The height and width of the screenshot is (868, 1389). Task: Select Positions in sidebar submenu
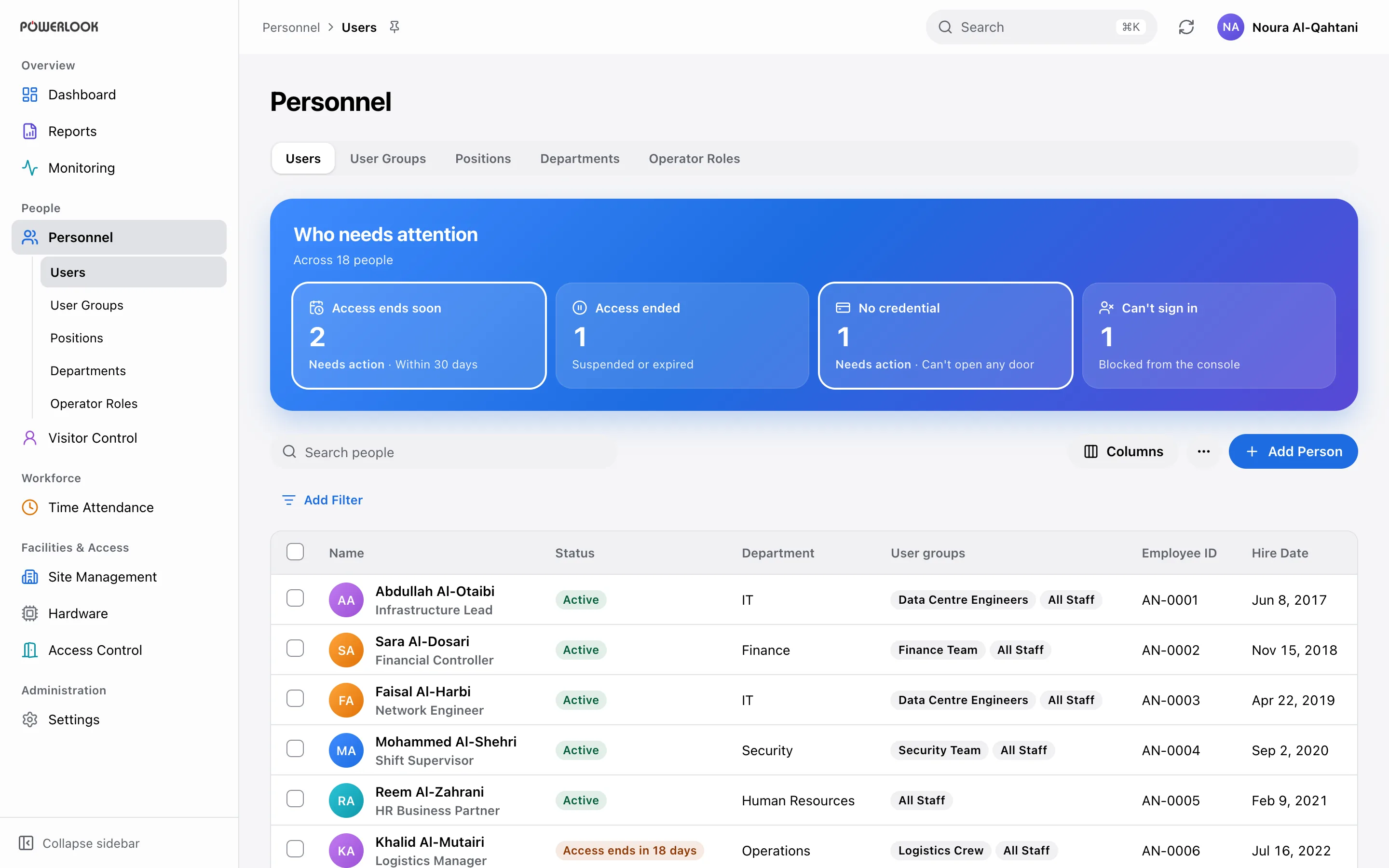(133, 338)
